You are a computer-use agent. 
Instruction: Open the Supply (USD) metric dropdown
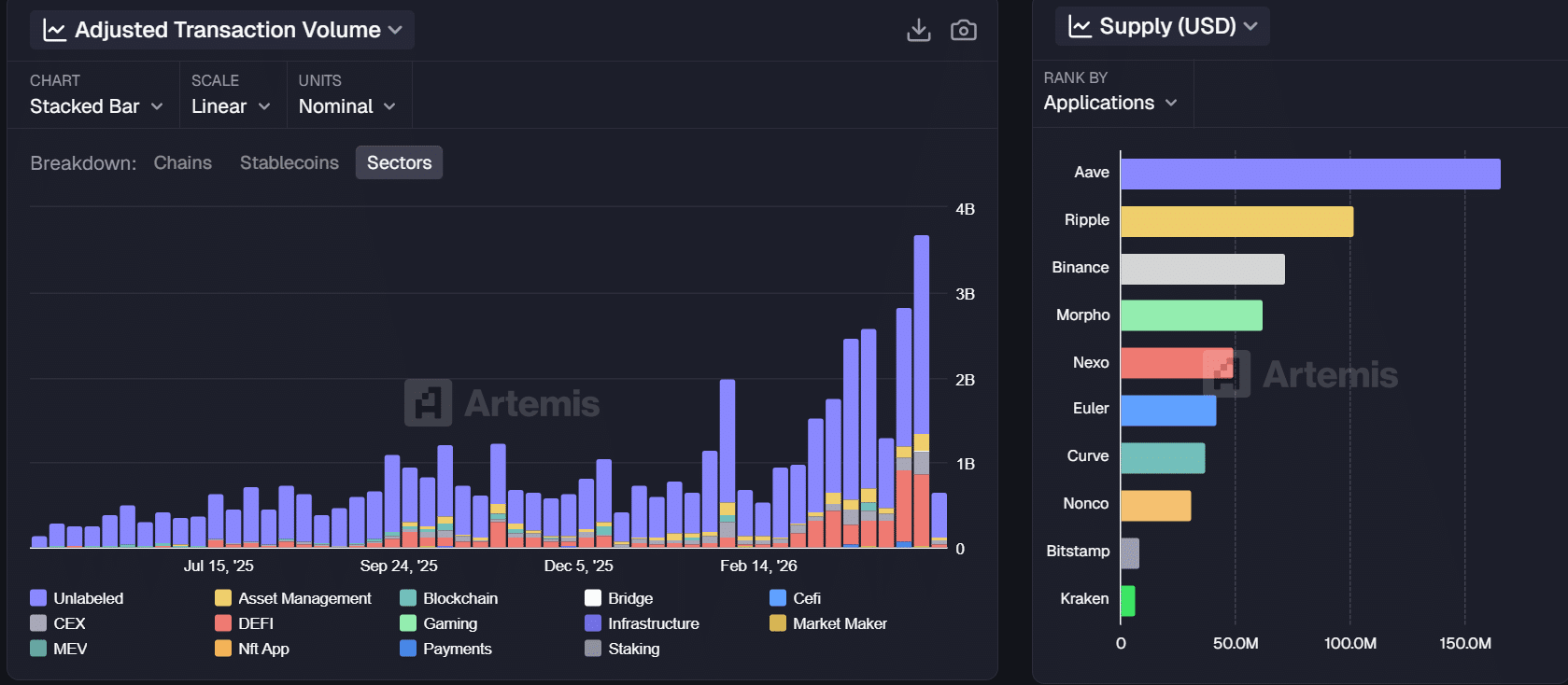click(x=1163, y=26)
